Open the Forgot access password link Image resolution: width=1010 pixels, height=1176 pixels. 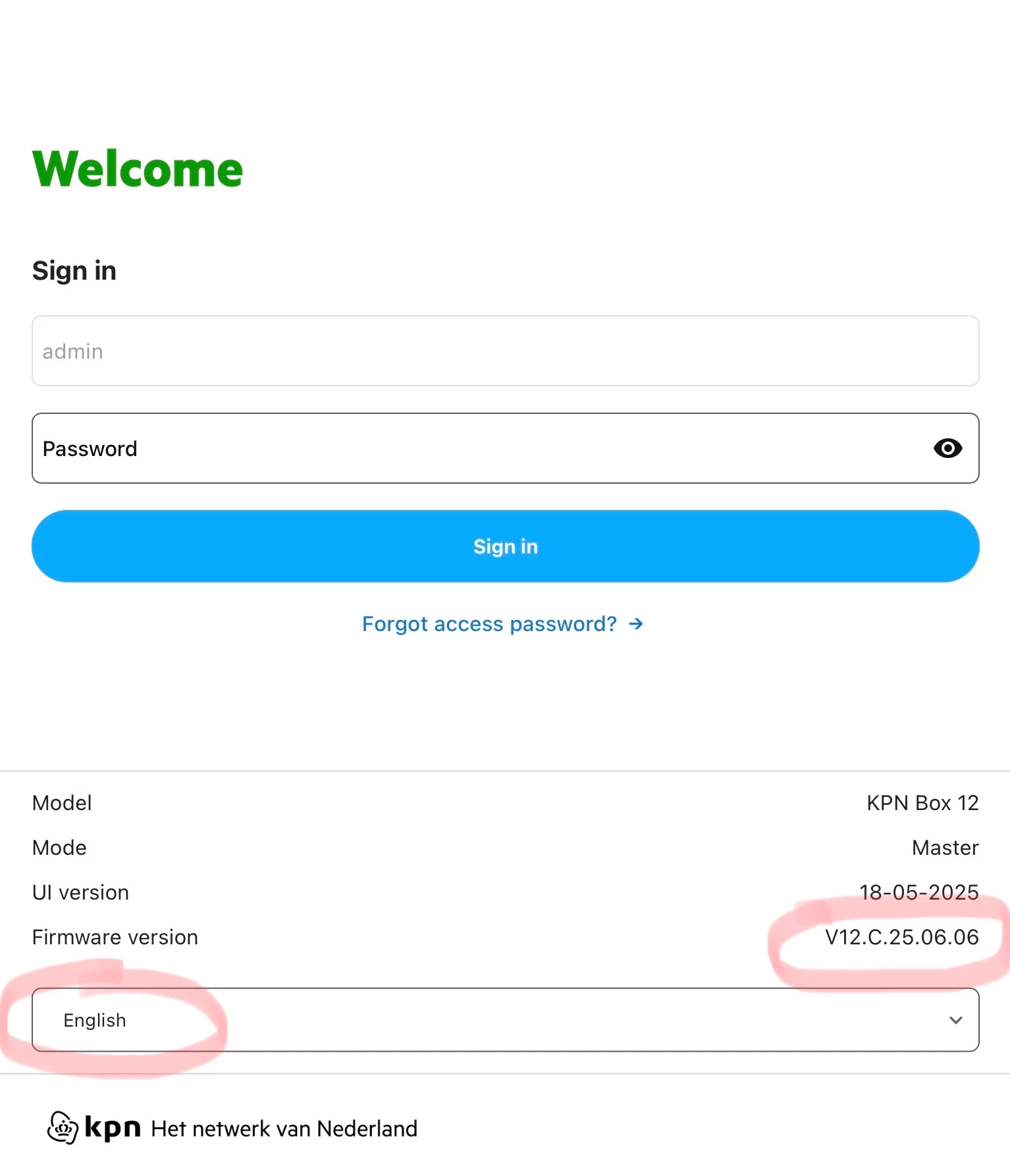(489, 624)
